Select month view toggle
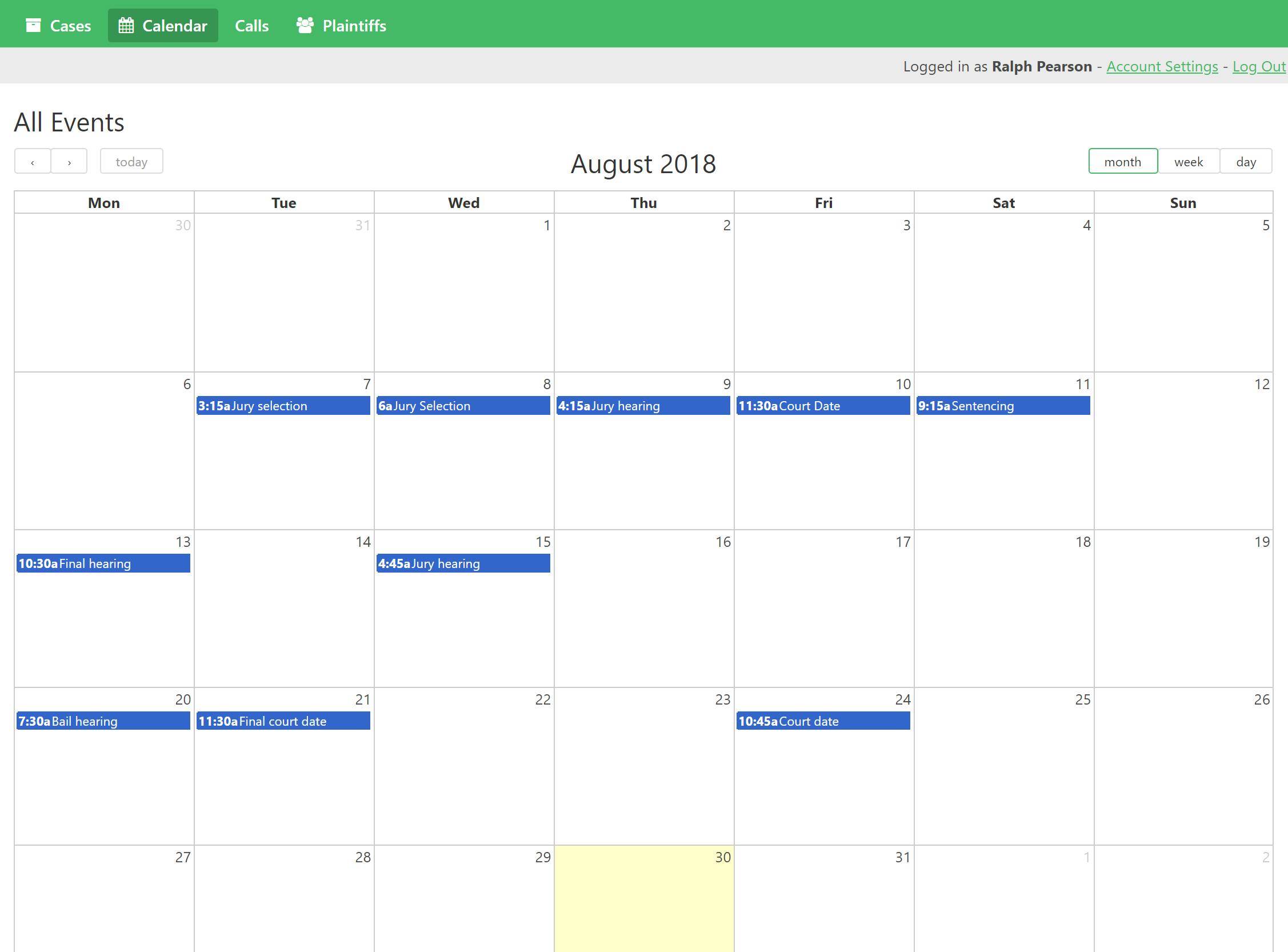The width and height of the screenshot is (1288, 952). (x=1122, y=161)
